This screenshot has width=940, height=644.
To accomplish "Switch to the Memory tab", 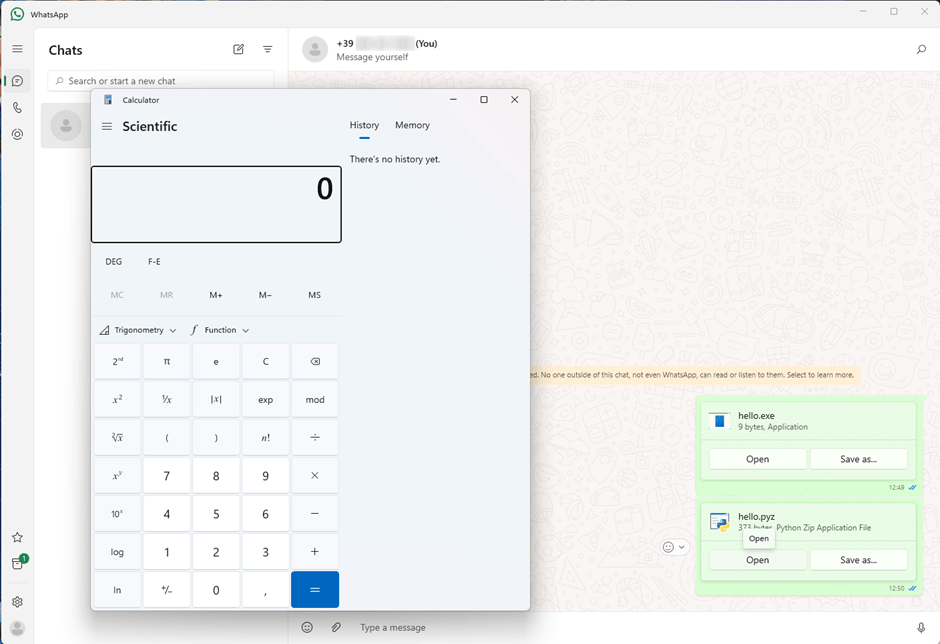I will pos(412,125).
